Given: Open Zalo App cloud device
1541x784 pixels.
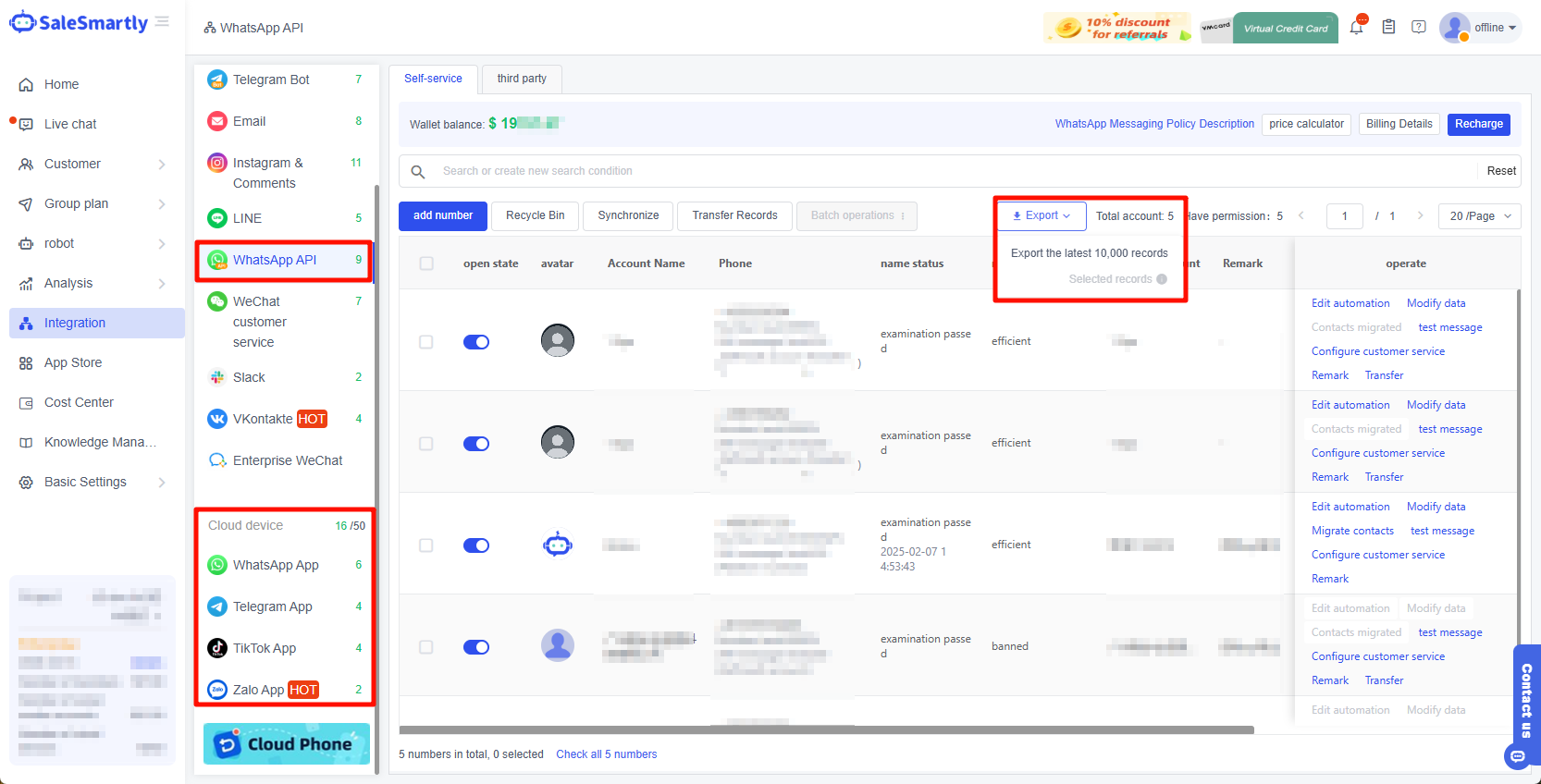Looking at the screenshot, I should click(284, 690).
